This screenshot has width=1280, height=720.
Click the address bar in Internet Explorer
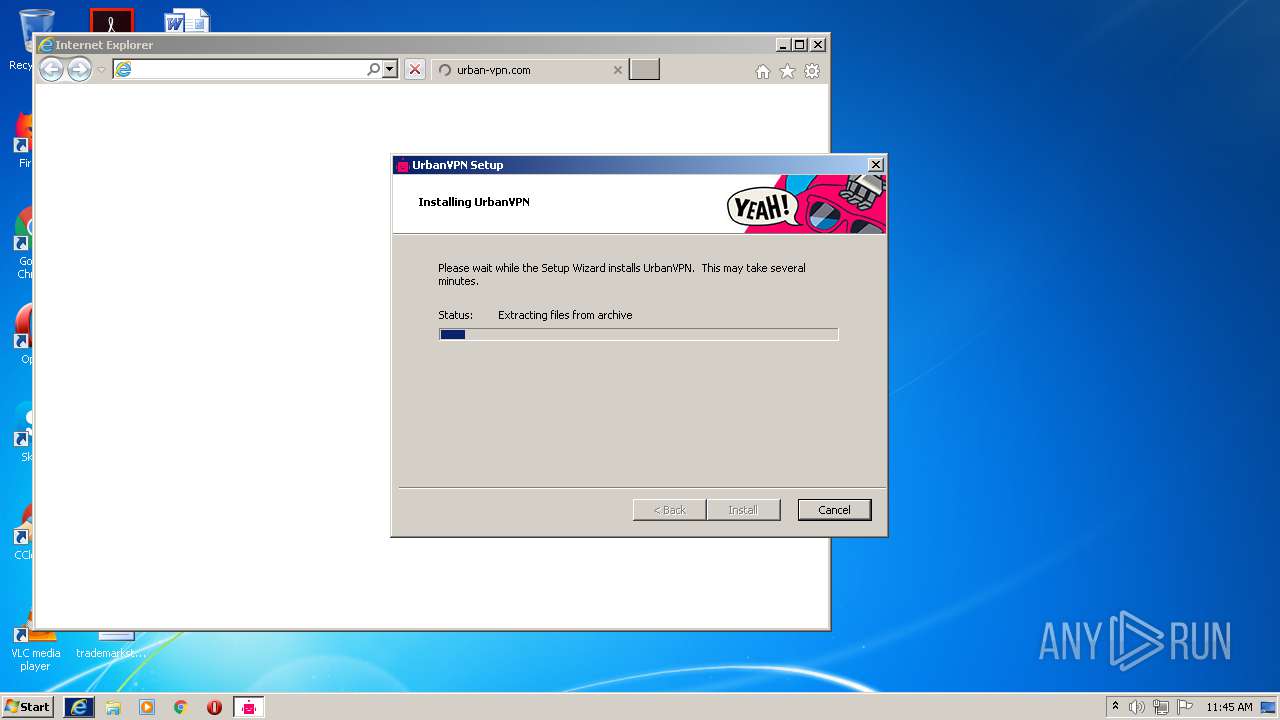[239, 69]
